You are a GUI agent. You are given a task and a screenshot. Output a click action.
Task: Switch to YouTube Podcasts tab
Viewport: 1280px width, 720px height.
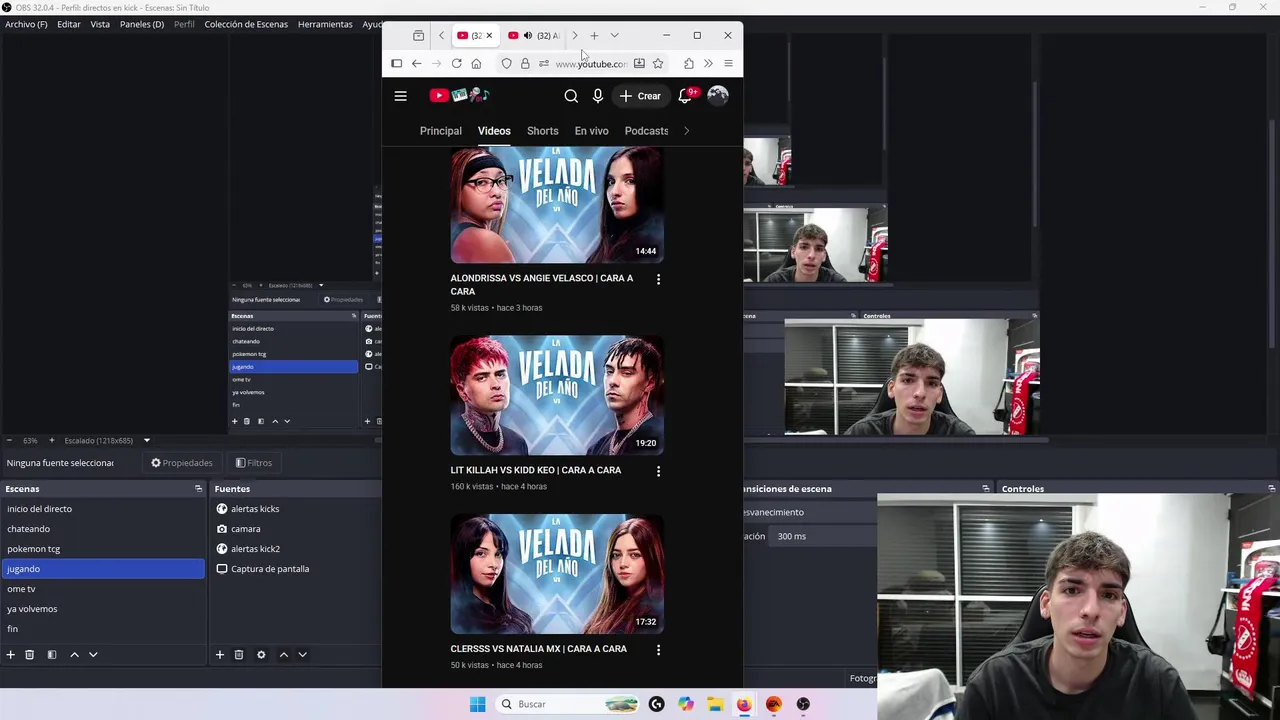[x=646, y=131]
